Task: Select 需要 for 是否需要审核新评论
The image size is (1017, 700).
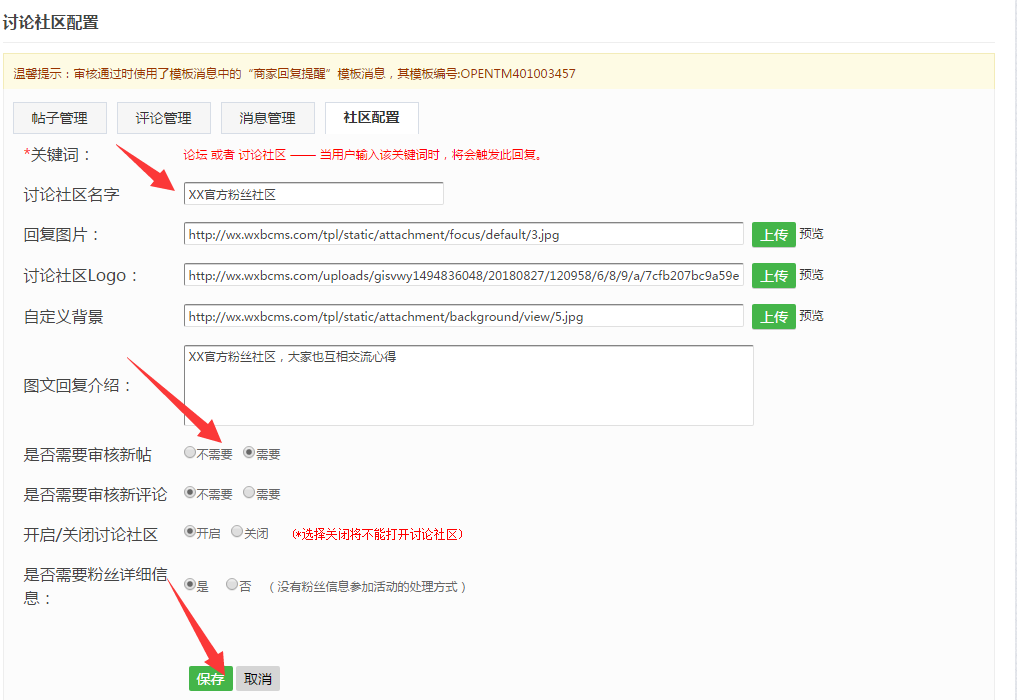Action: (x=247, y=492)
